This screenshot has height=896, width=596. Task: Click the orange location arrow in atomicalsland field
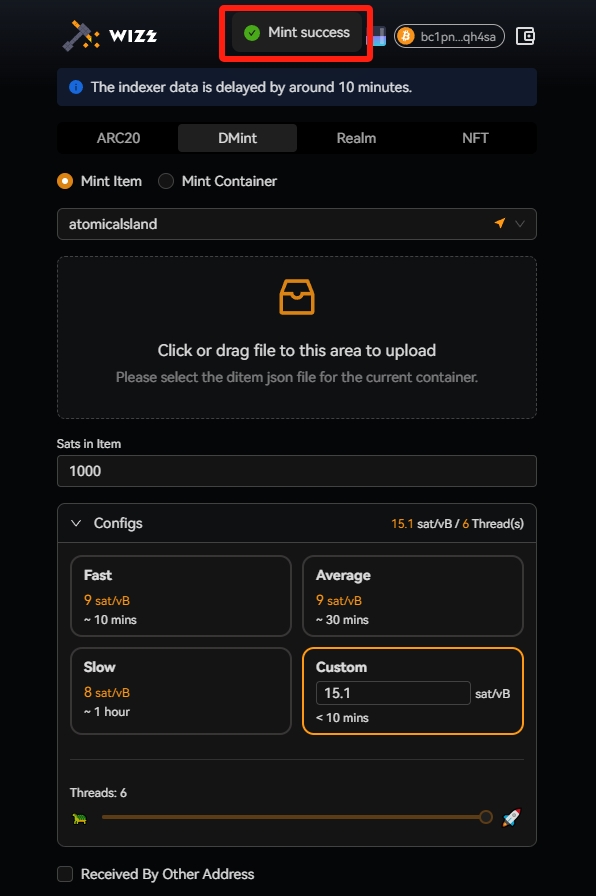[500, 223]
